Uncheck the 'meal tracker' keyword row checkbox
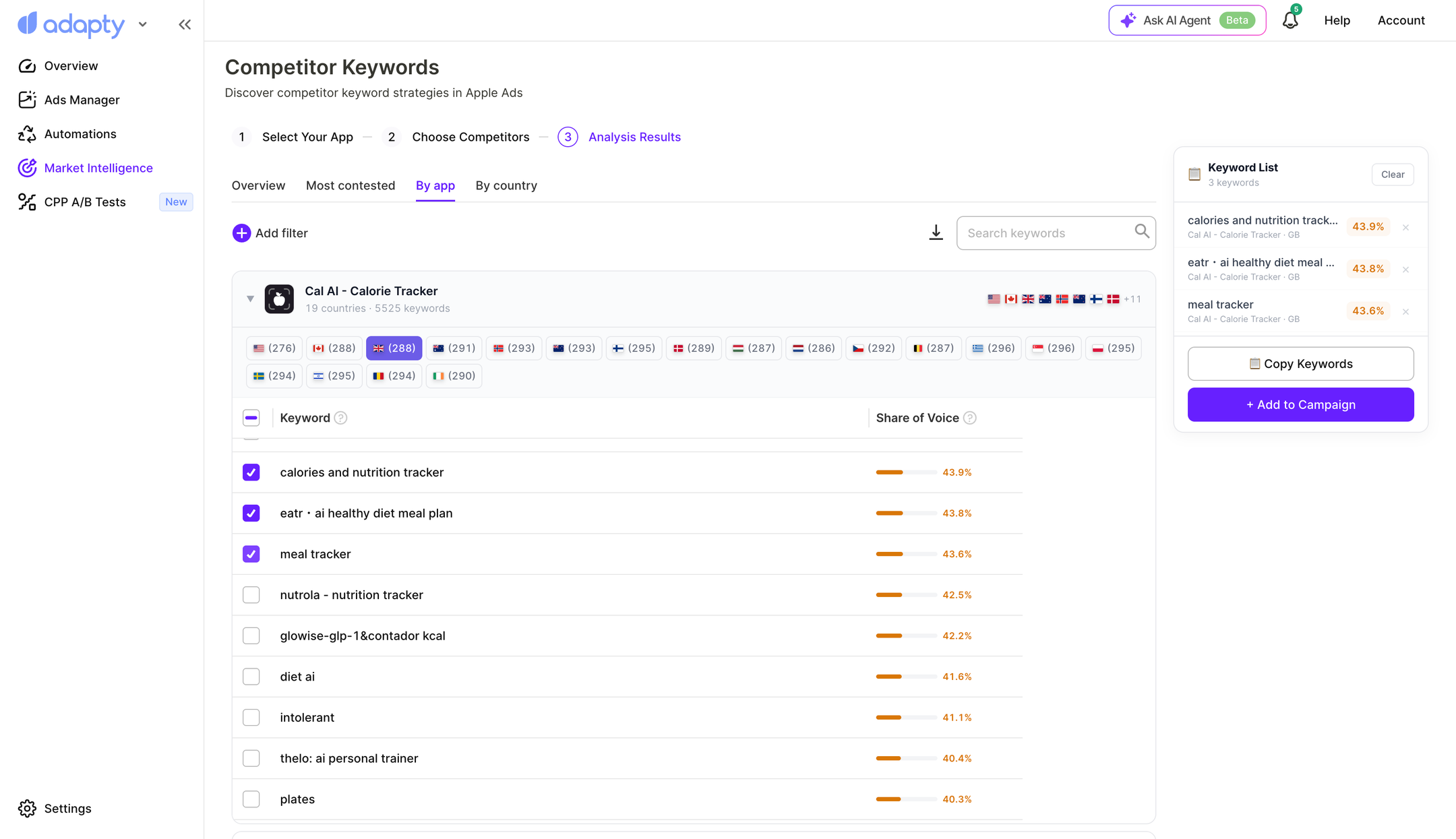Viewport: 1456px width, 839px height. click(251, 554)
